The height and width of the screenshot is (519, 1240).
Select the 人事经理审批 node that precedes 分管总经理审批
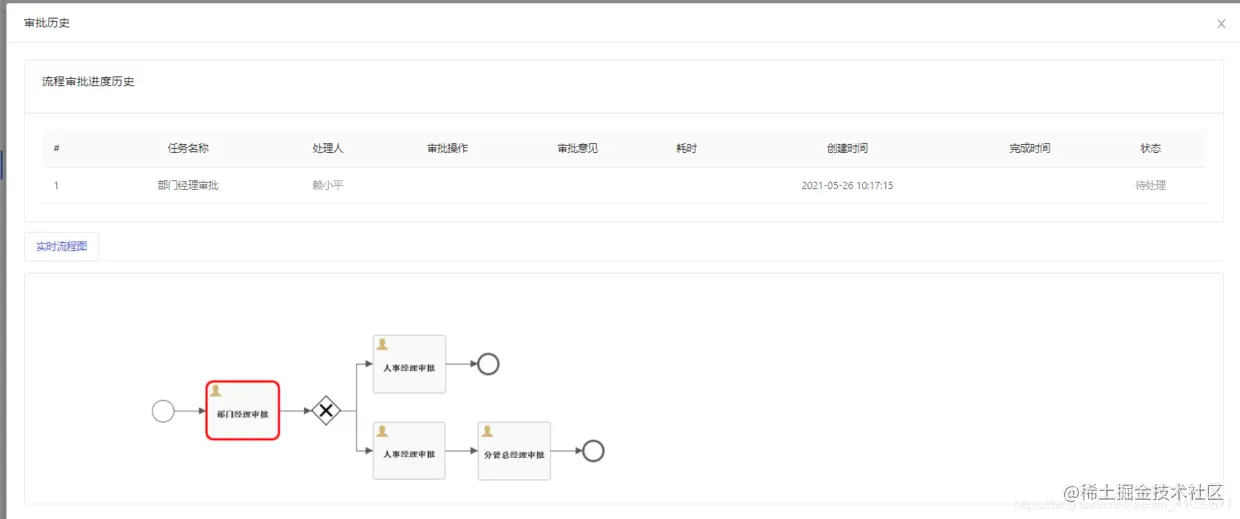point(409,451)
